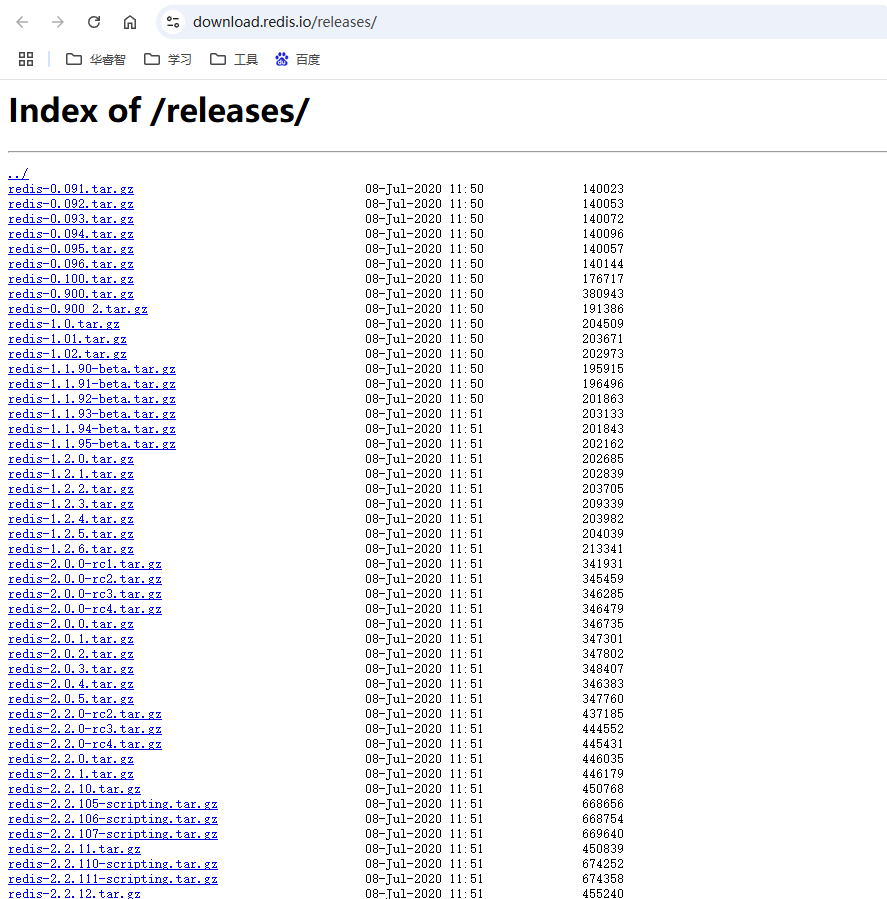
Task: Download redis-2.0.4.tar.gz
Action: point(71,683)
